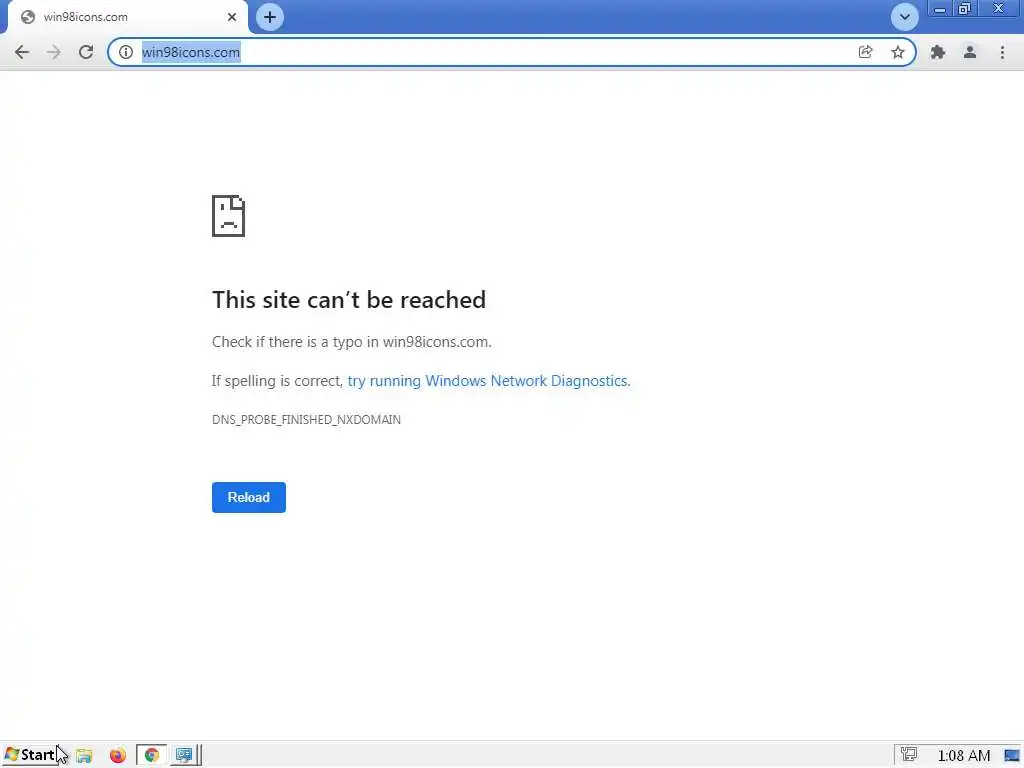This screenshot has height=768, width=1024.
Task: Go back to the previous page
Action: 22,52
